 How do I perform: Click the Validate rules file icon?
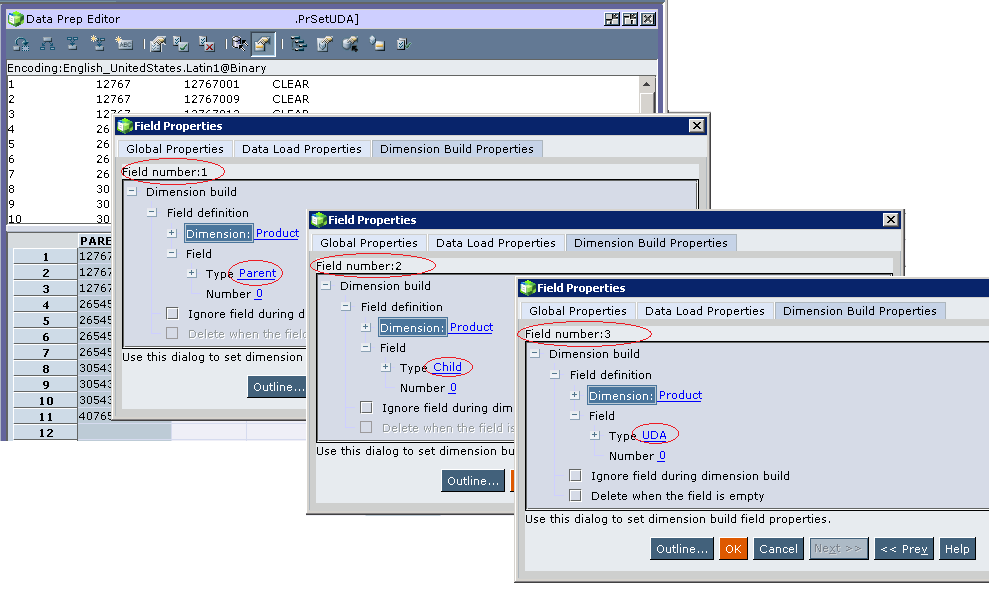[404, 44]
